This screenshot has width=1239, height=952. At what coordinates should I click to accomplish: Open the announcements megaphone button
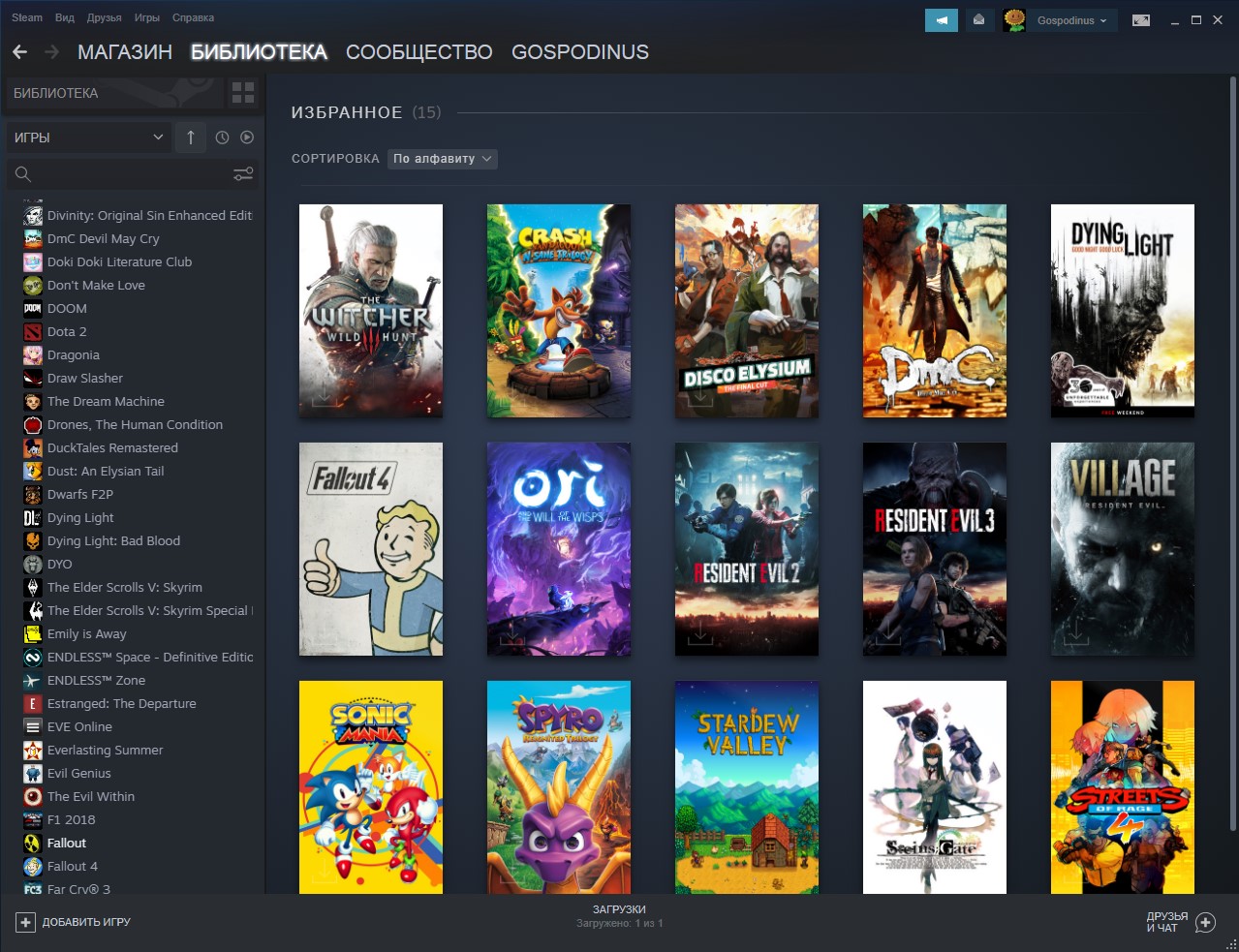pos(941,19)
